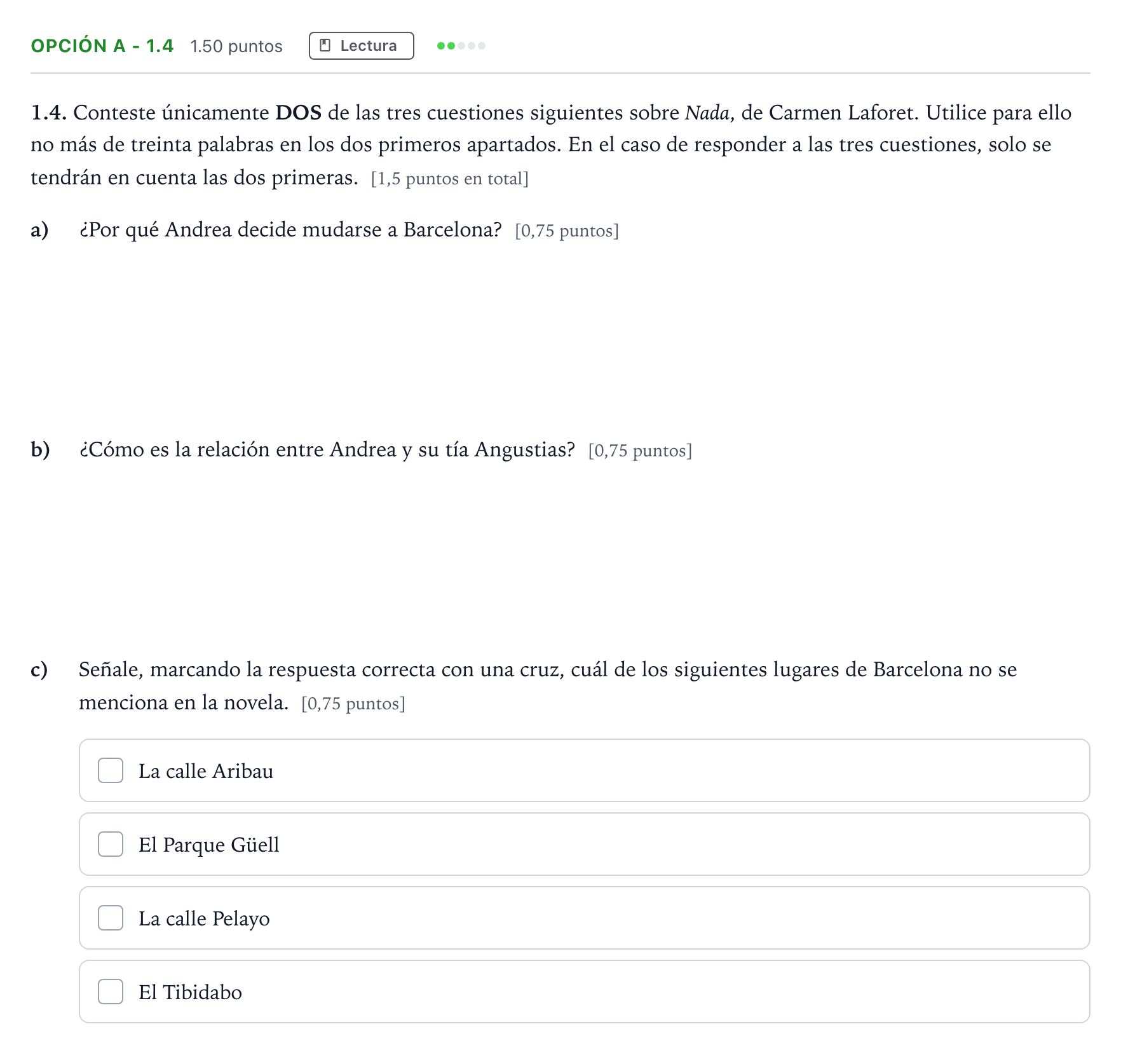The image size is (1121, 1064).
Task: Click question b about tía Angustias
Action: [327, 449]
